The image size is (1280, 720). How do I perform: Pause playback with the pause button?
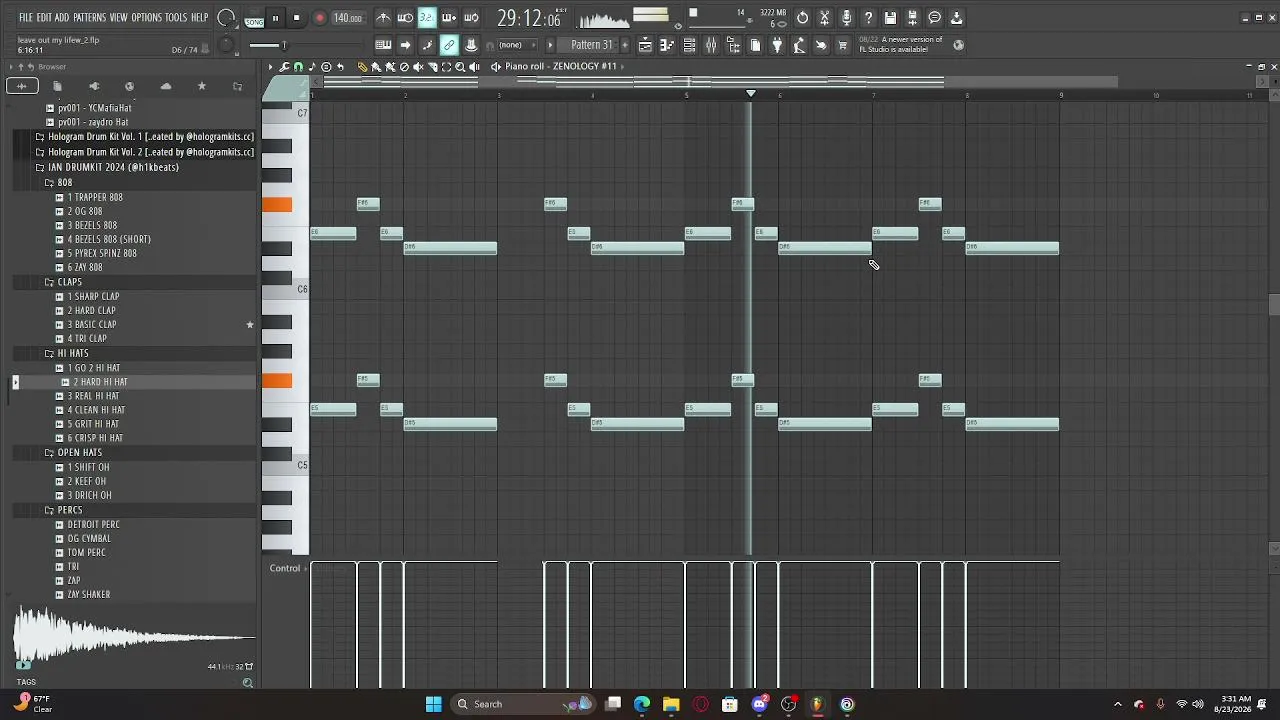click(275, 18)
